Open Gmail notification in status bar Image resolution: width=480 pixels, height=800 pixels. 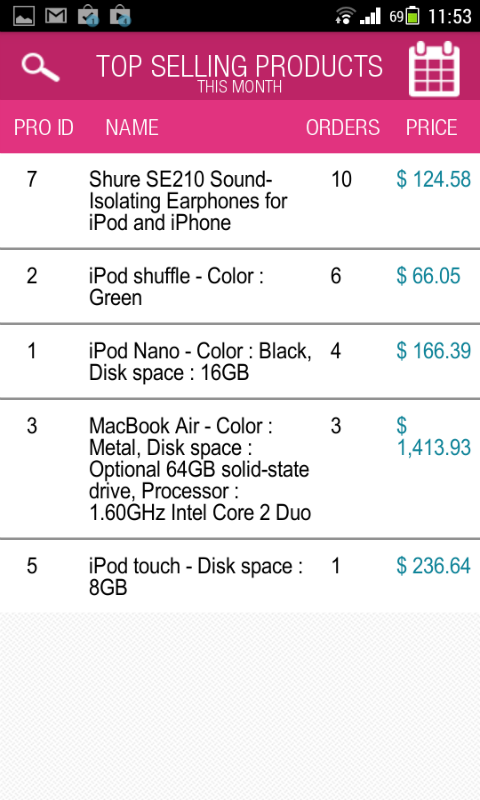[x=56, y=15]
